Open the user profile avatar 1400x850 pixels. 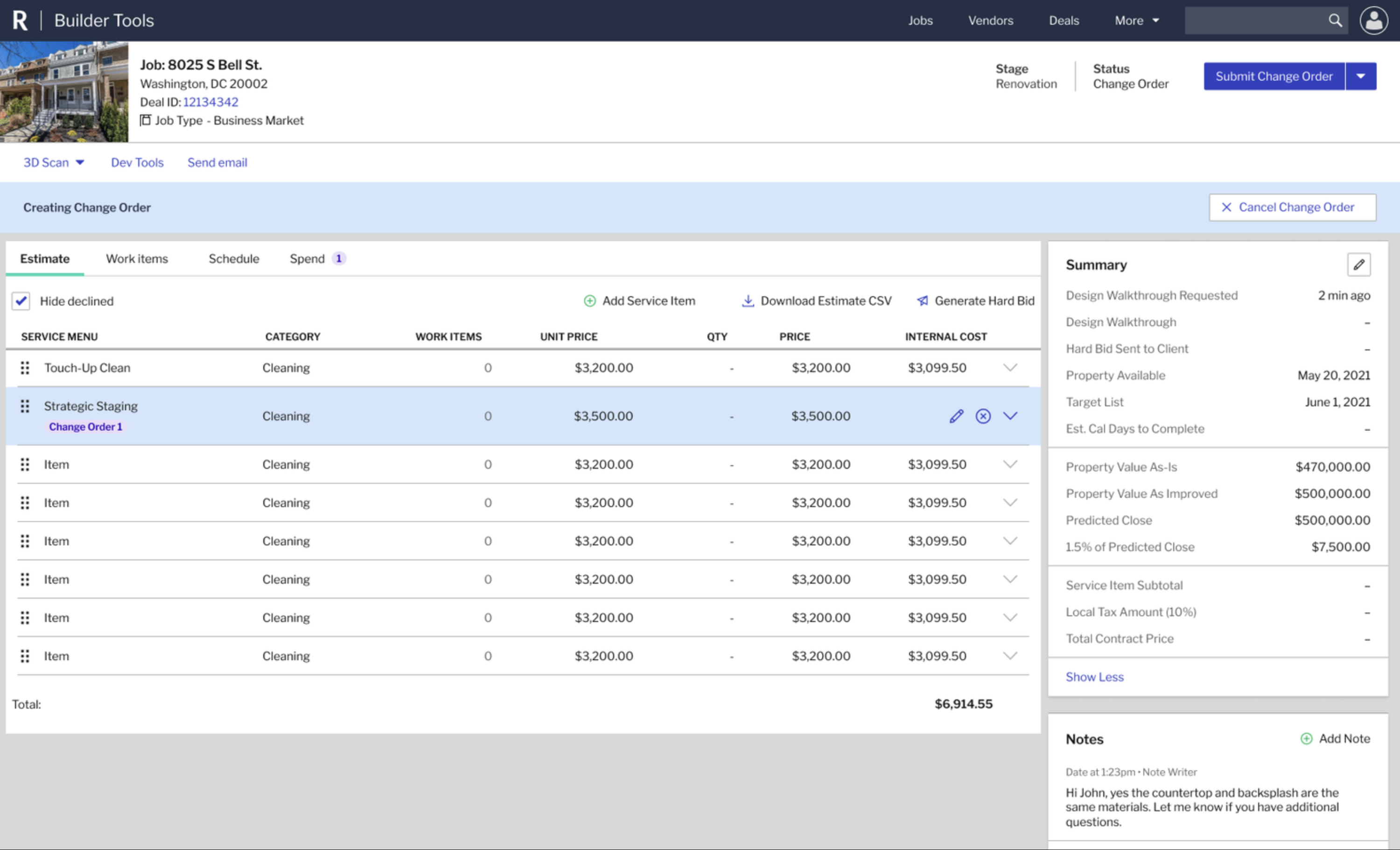1374,21
